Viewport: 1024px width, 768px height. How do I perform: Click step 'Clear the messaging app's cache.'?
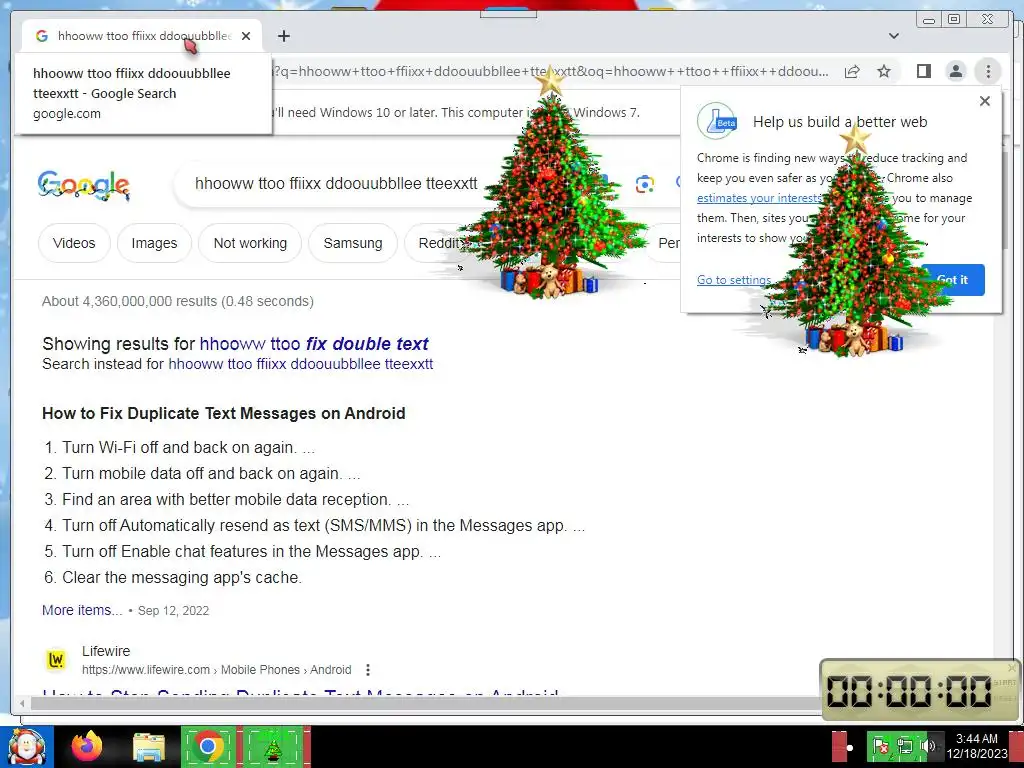coord(182,577)
